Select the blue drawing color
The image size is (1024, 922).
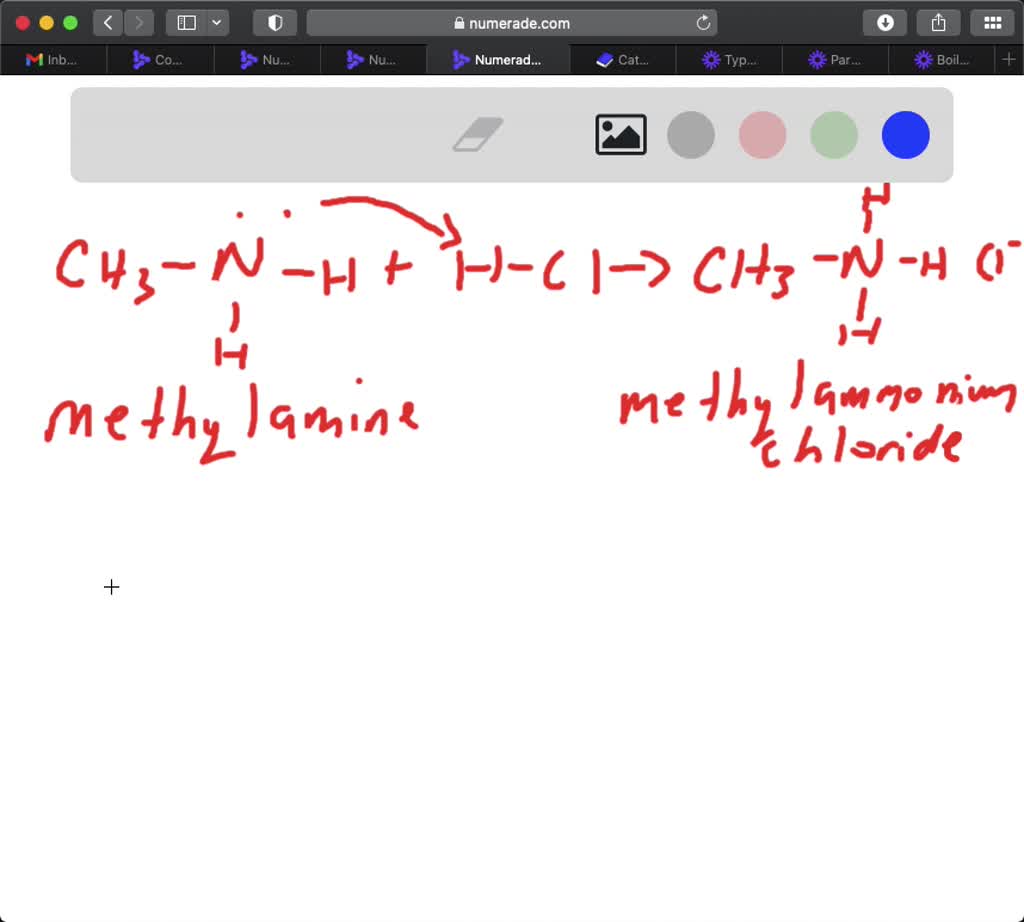[905, 135]
